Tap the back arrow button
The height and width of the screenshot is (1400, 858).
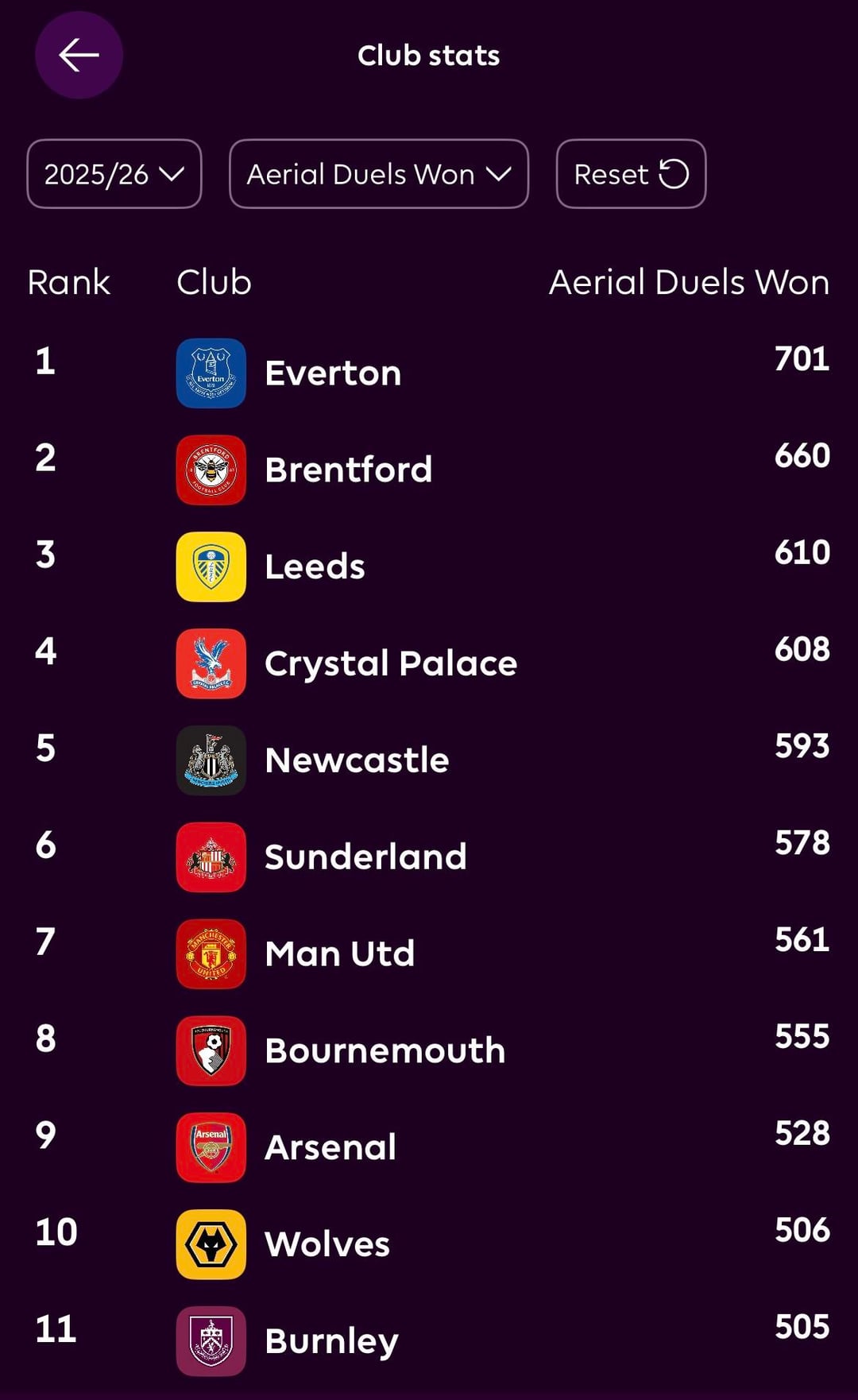click(79, 56)
